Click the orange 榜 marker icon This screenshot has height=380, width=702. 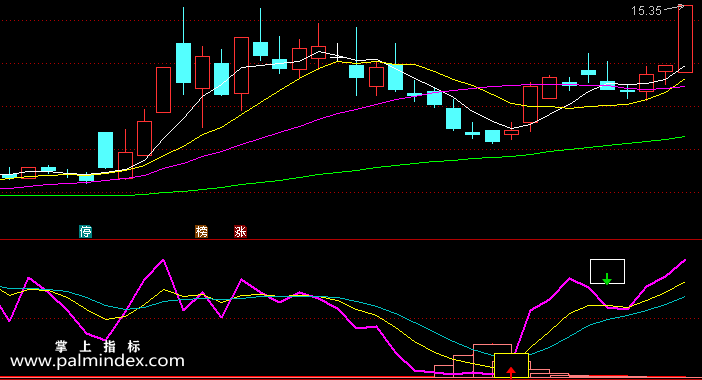[x=201, y=231]
